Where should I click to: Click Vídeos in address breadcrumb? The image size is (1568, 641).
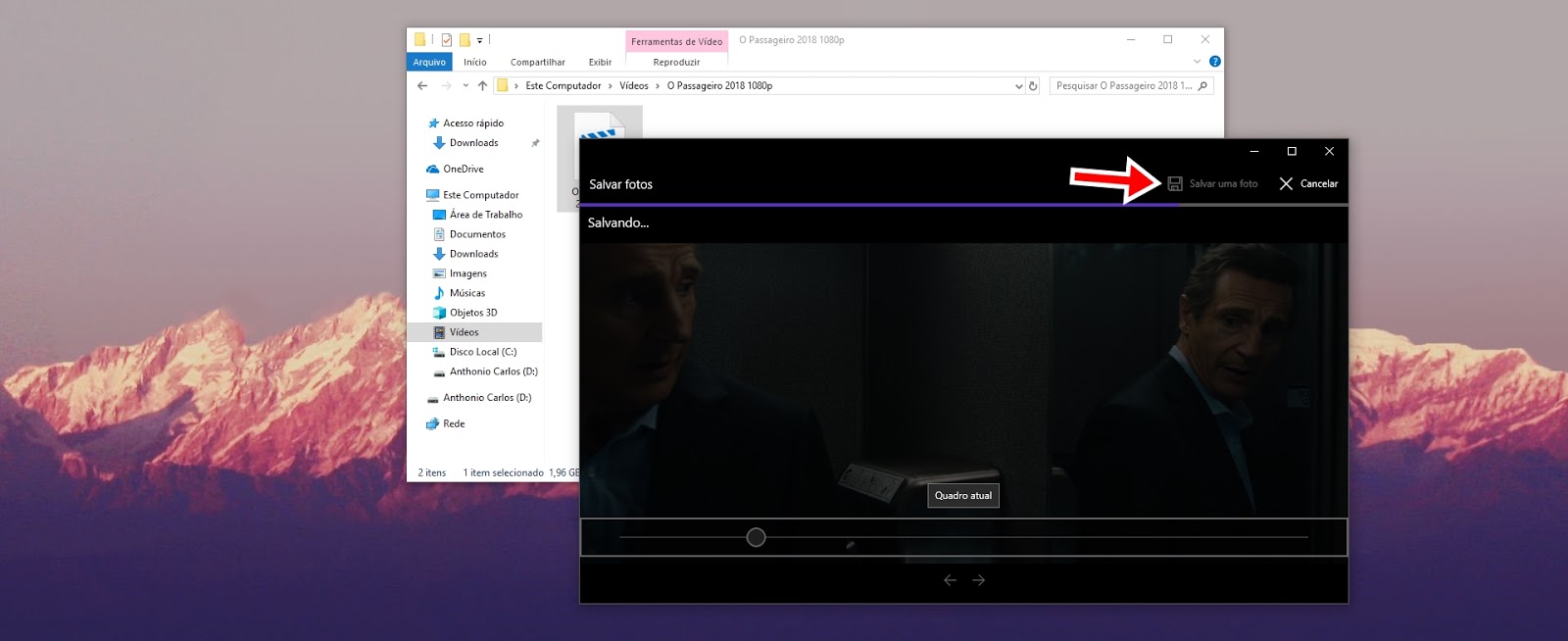click(634, 86)
